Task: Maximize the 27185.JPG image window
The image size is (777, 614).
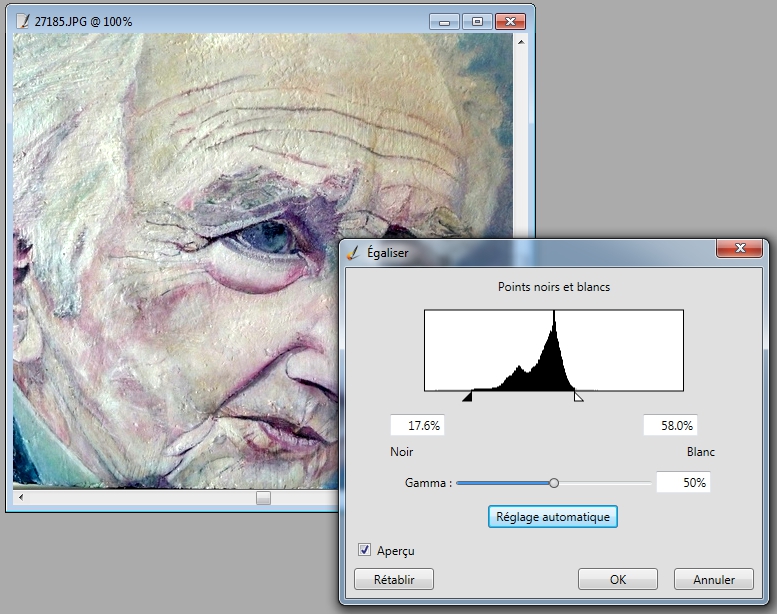Action: [477, 22]
